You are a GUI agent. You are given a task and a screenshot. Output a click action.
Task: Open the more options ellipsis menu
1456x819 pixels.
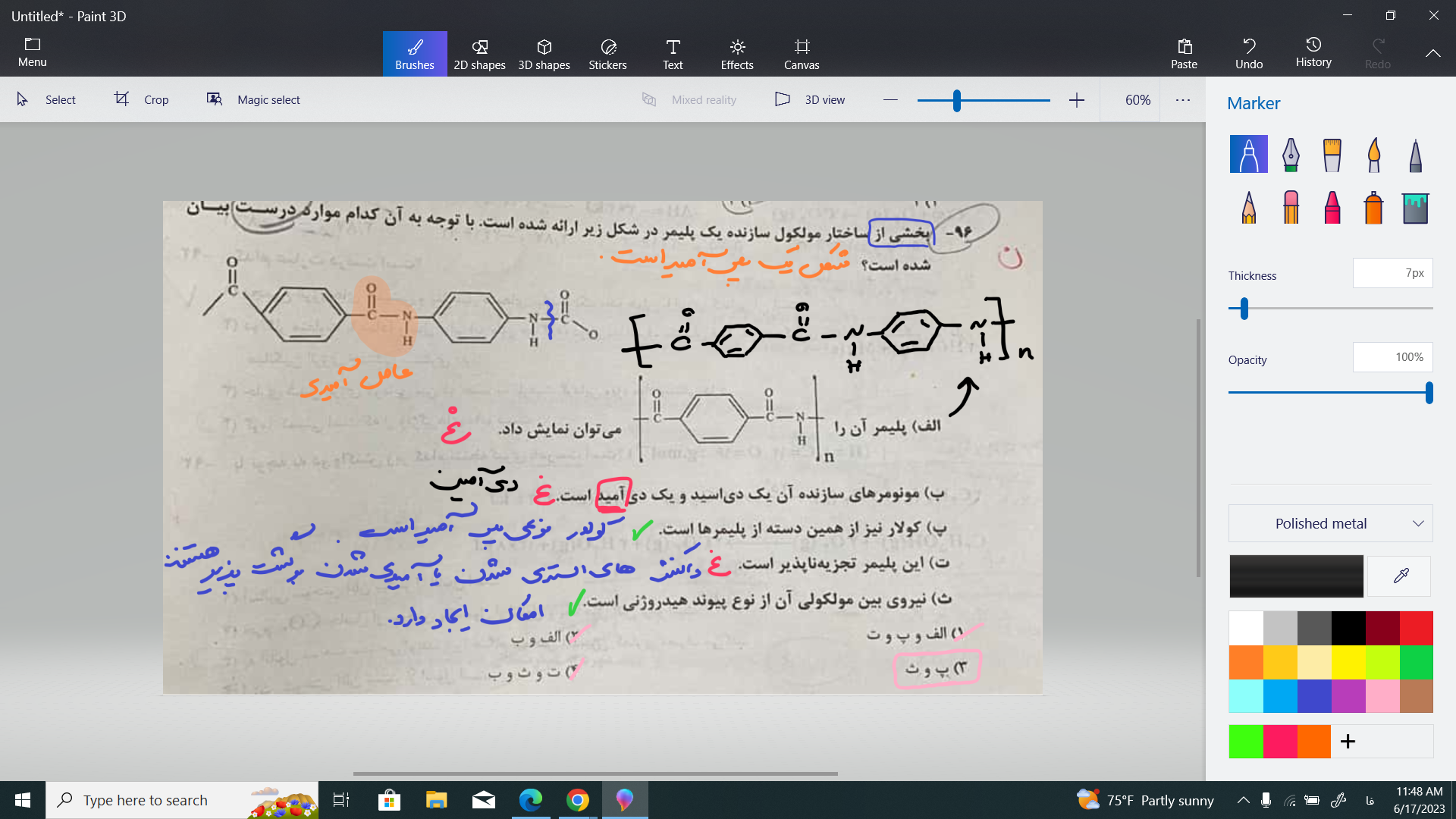[1183, 100]
